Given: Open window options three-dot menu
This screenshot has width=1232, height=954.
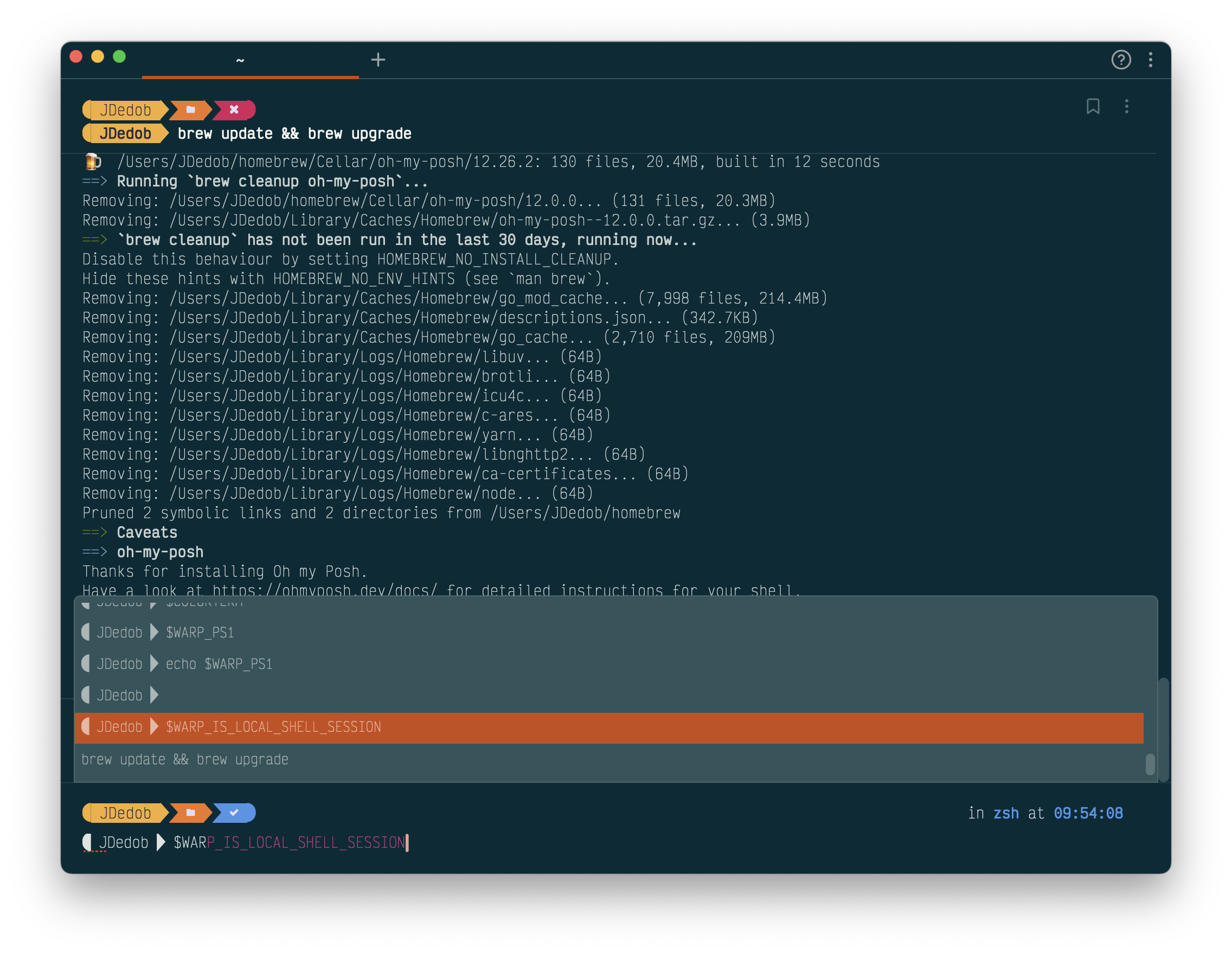Looking at the screenshot, I should 1150,59.
